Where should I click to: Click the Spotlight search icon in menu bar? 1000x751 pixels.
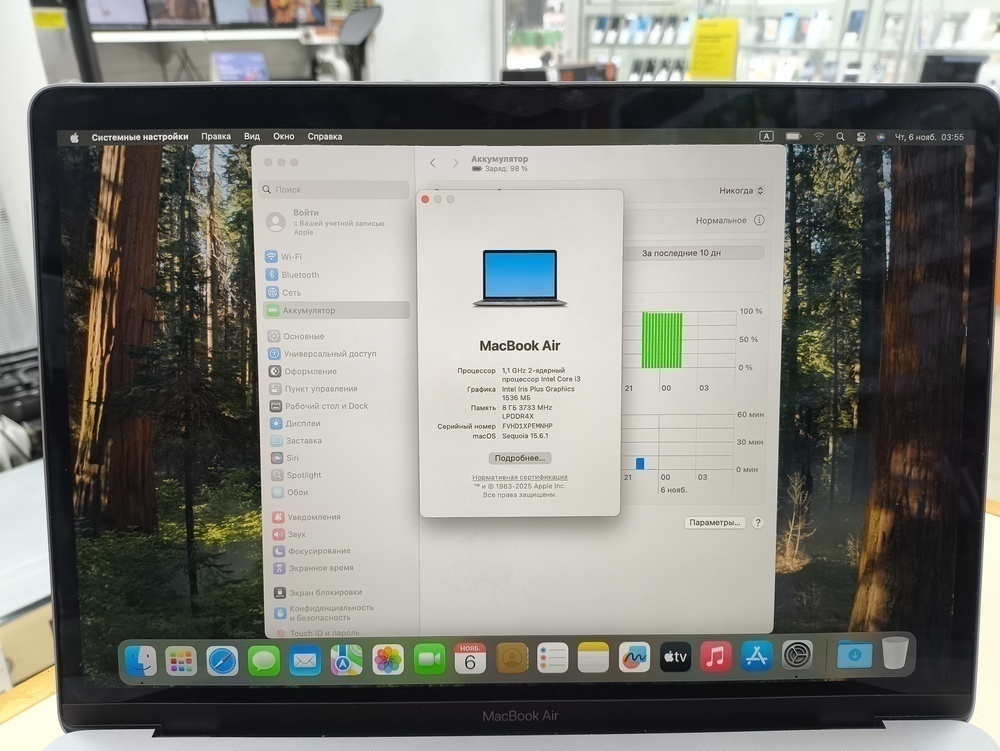coord(840,135)
